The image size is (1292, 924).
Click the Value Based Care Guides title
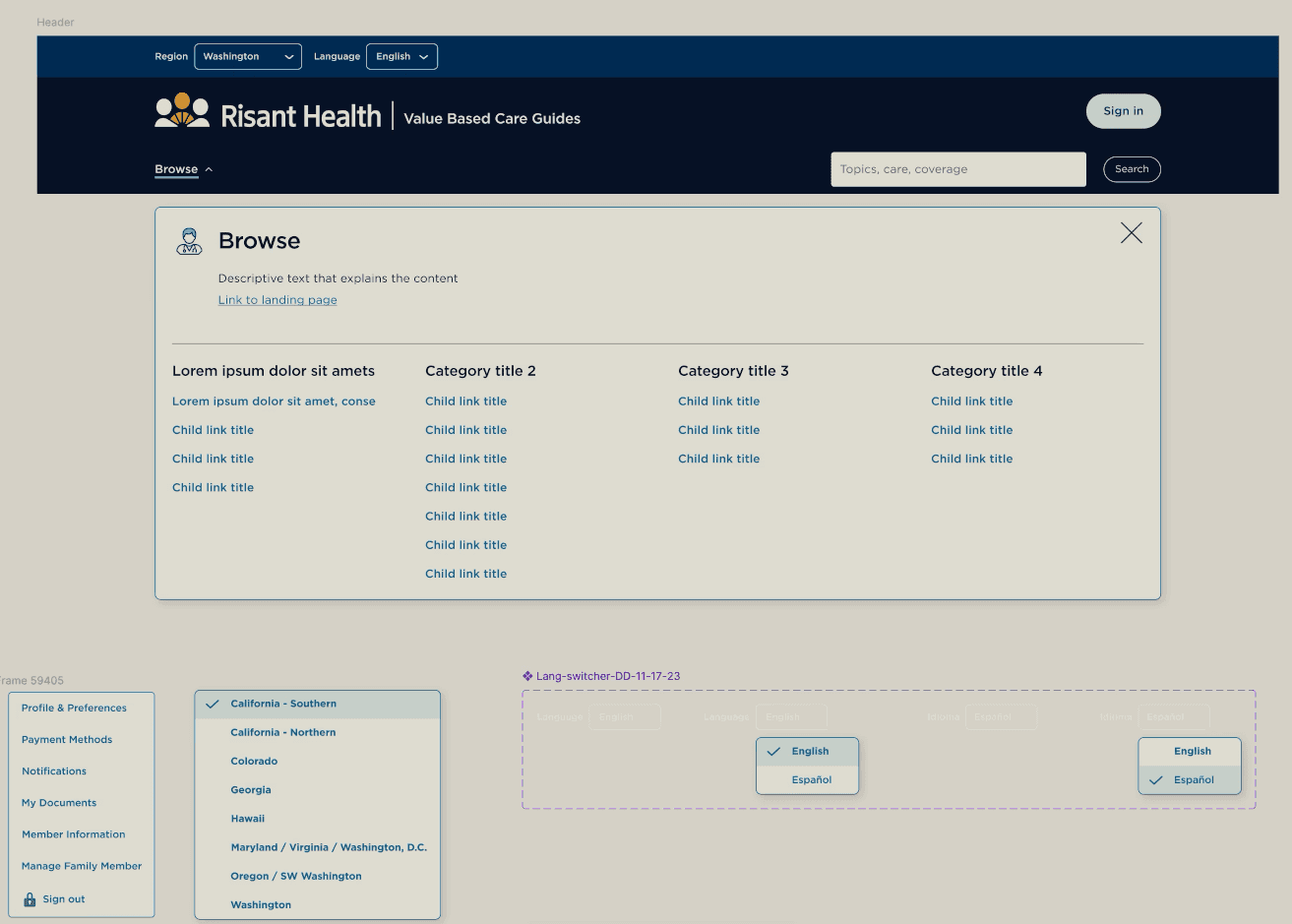pos(492,118)
